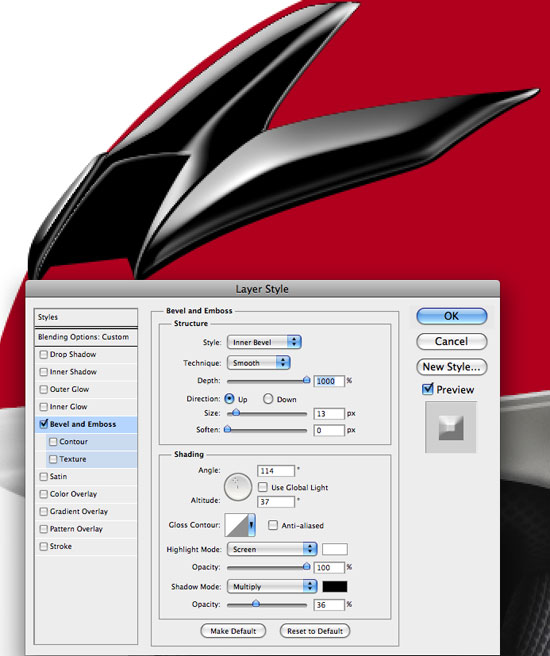This screenshot has width=550, height=656.
Task: Click the Highlight Opacity field 100
Action: [x=329, y=568]
